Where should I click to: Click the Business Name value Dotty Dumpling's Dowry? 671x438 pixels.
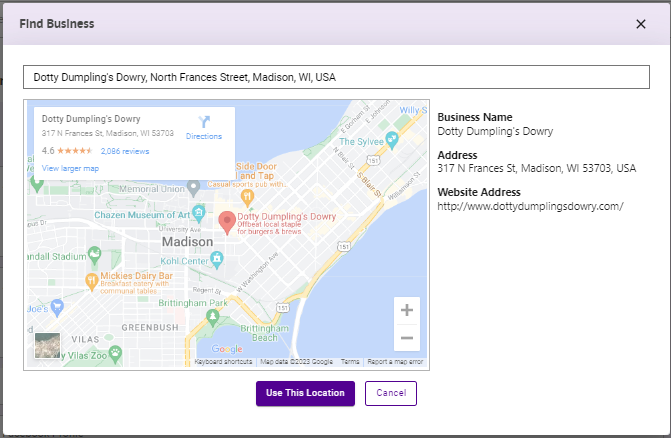pos(495,131)
